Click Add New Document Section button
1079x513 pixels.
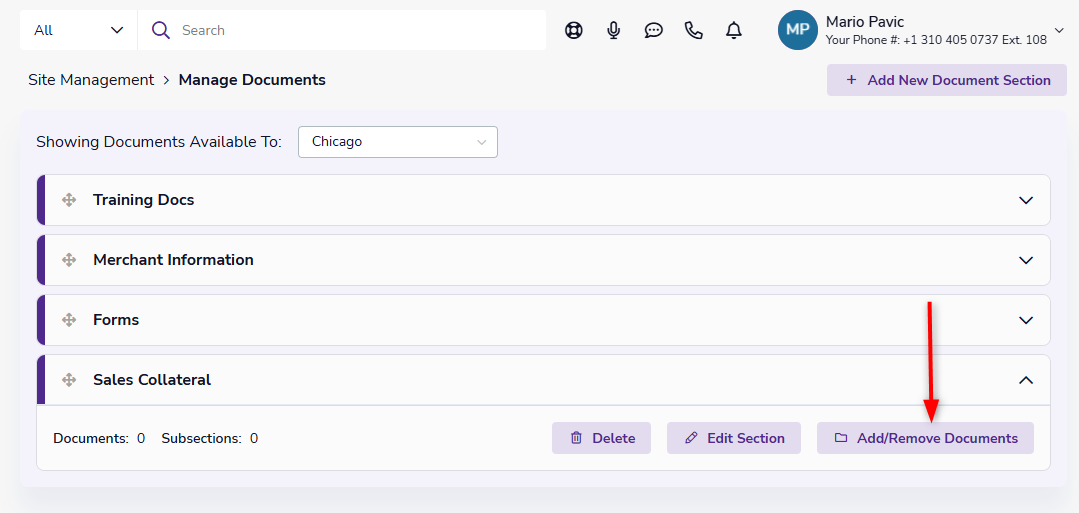point(947,80)
